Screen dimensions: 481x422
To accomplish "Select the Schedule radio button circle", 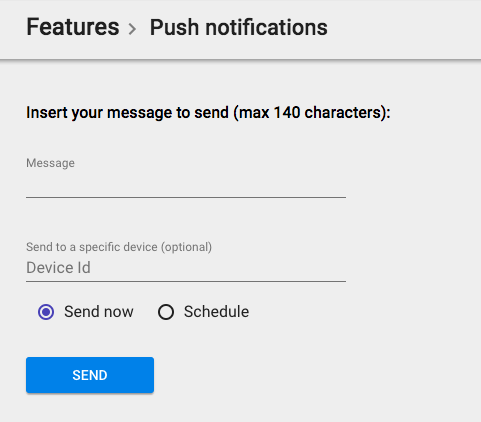I will click(x=166, y=312).
